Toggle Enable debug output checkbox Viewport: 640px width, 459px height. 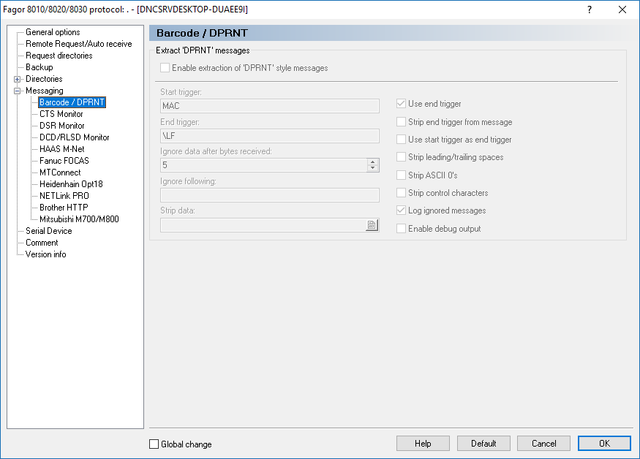pos(401,228)
